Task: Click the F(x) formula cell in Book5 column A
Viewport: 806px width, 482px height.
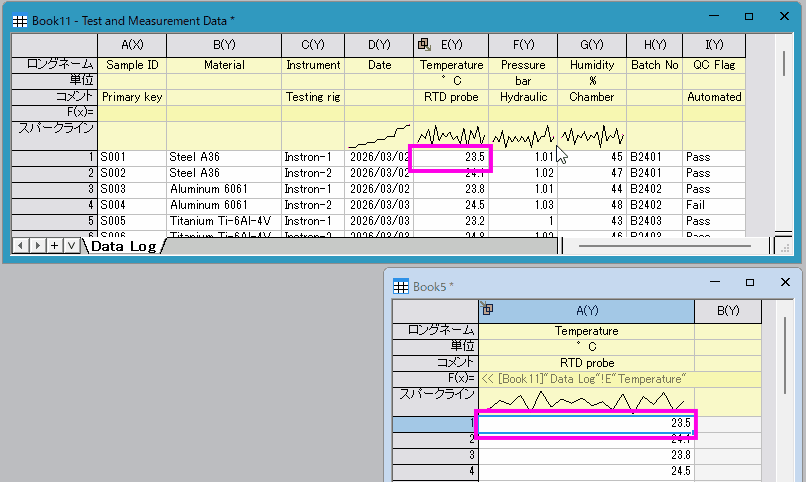Action: tap(587, 379)
